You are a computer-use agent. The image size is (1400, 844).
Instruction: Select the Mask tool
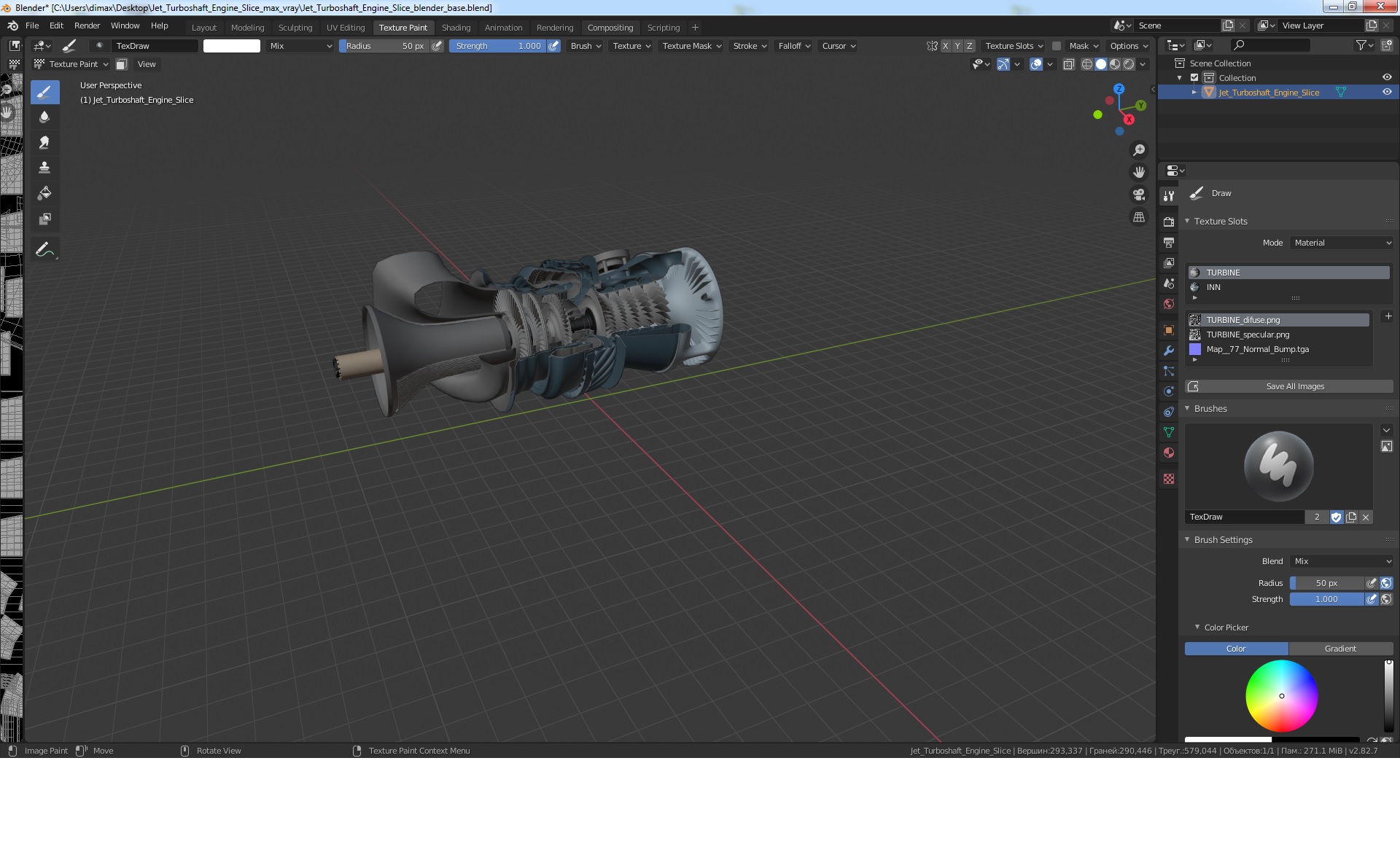tap(44, 219)
